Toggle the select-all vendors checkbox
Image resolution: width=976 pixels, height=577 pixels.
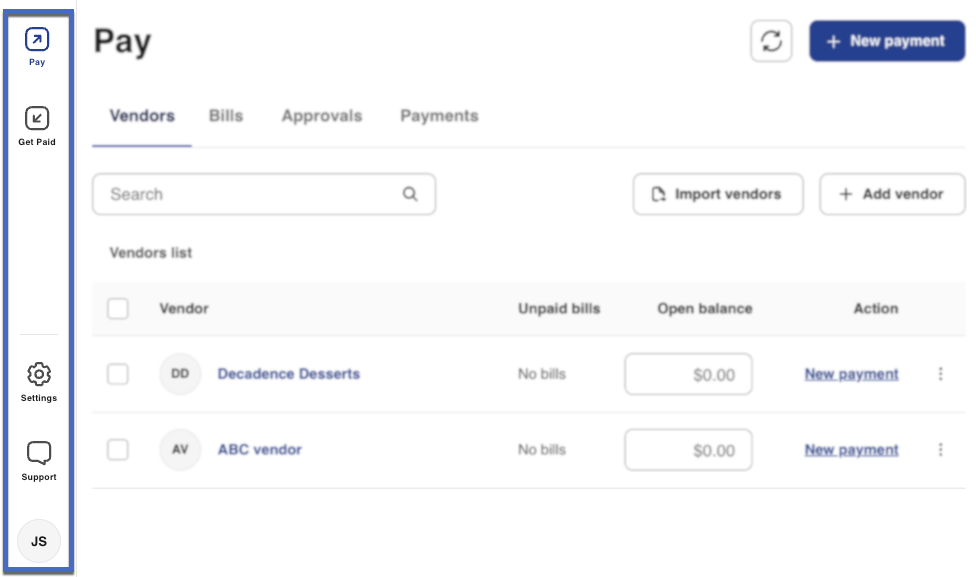pyautogui.click(x=118, y=308)
